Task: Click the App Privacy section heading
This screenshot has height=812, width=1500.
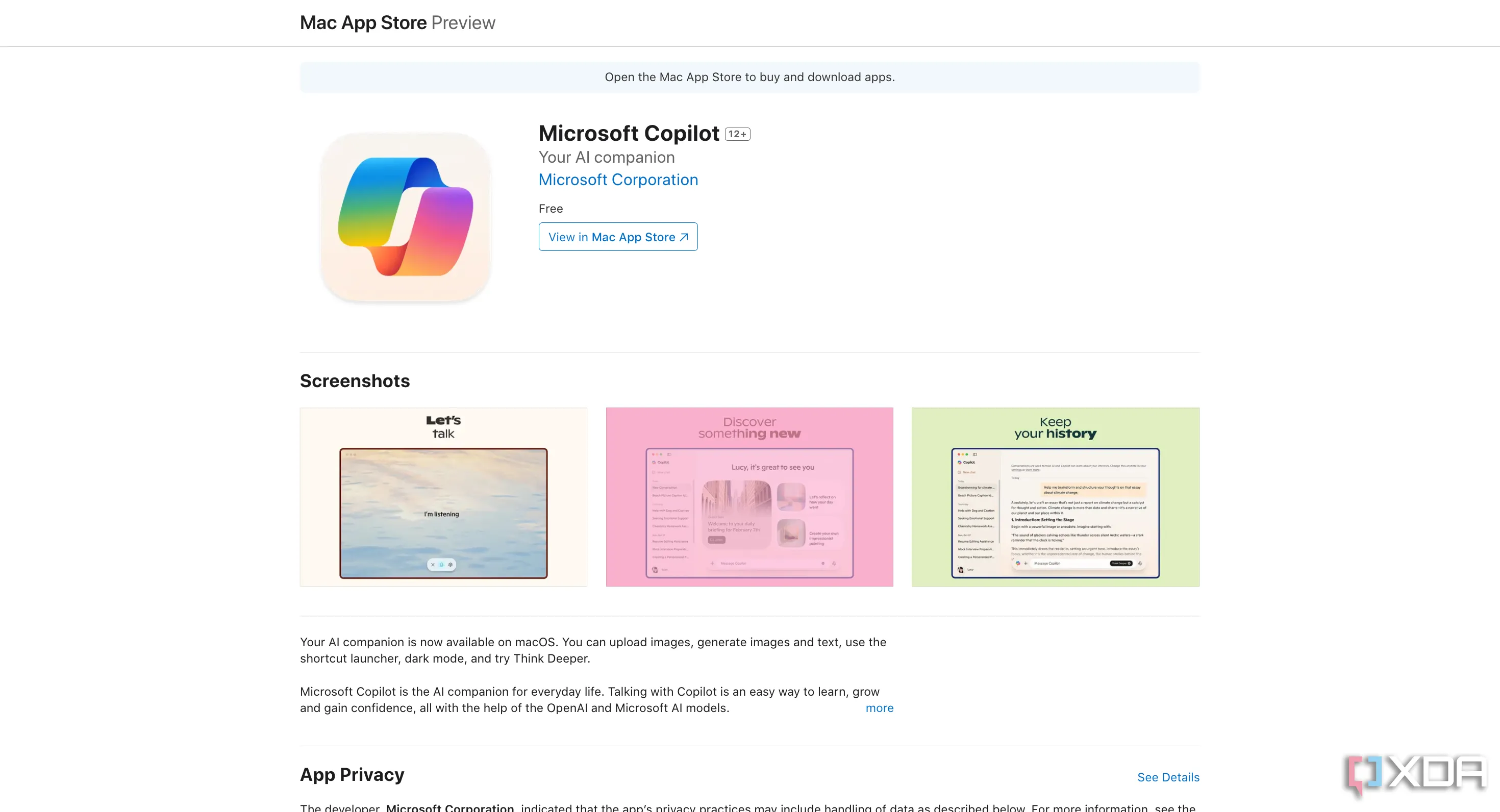Action: click(x=352, y=775)
